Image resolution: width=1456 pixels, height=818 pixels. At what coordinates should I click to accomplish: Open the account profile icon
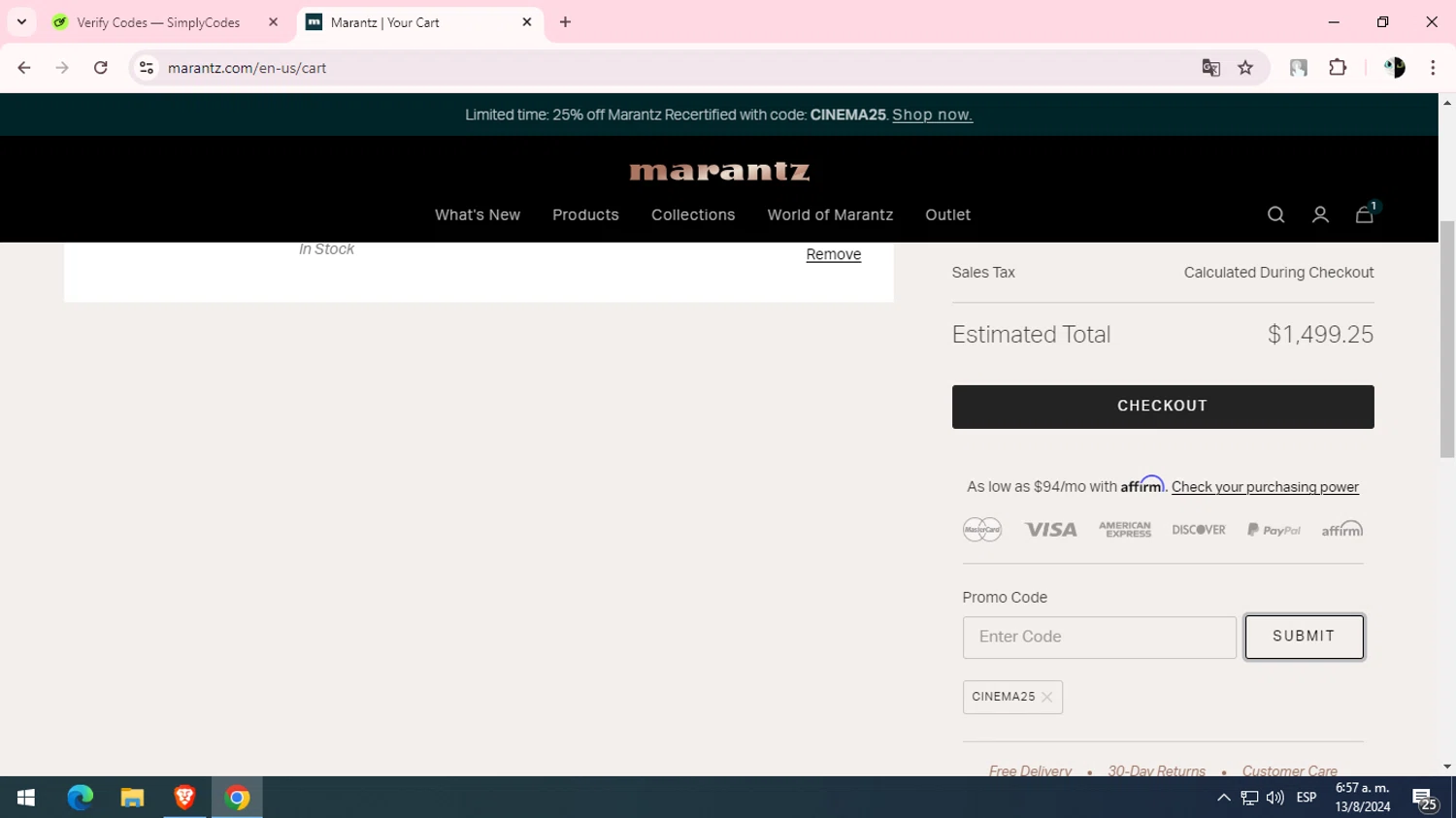[x=1320, y=214]
